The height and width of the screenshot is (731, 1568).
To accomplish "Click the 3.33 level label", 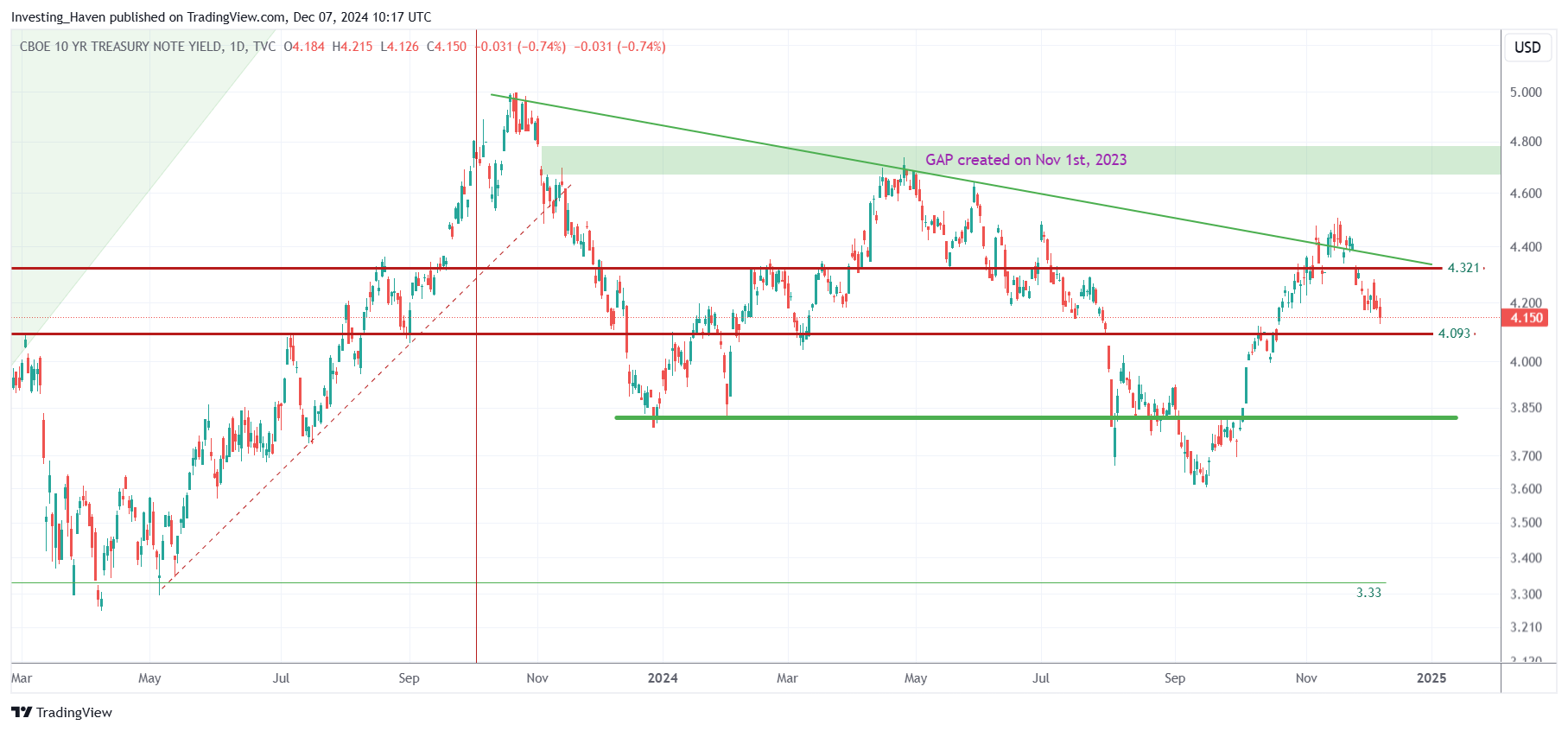I will tap(1368, 593).
